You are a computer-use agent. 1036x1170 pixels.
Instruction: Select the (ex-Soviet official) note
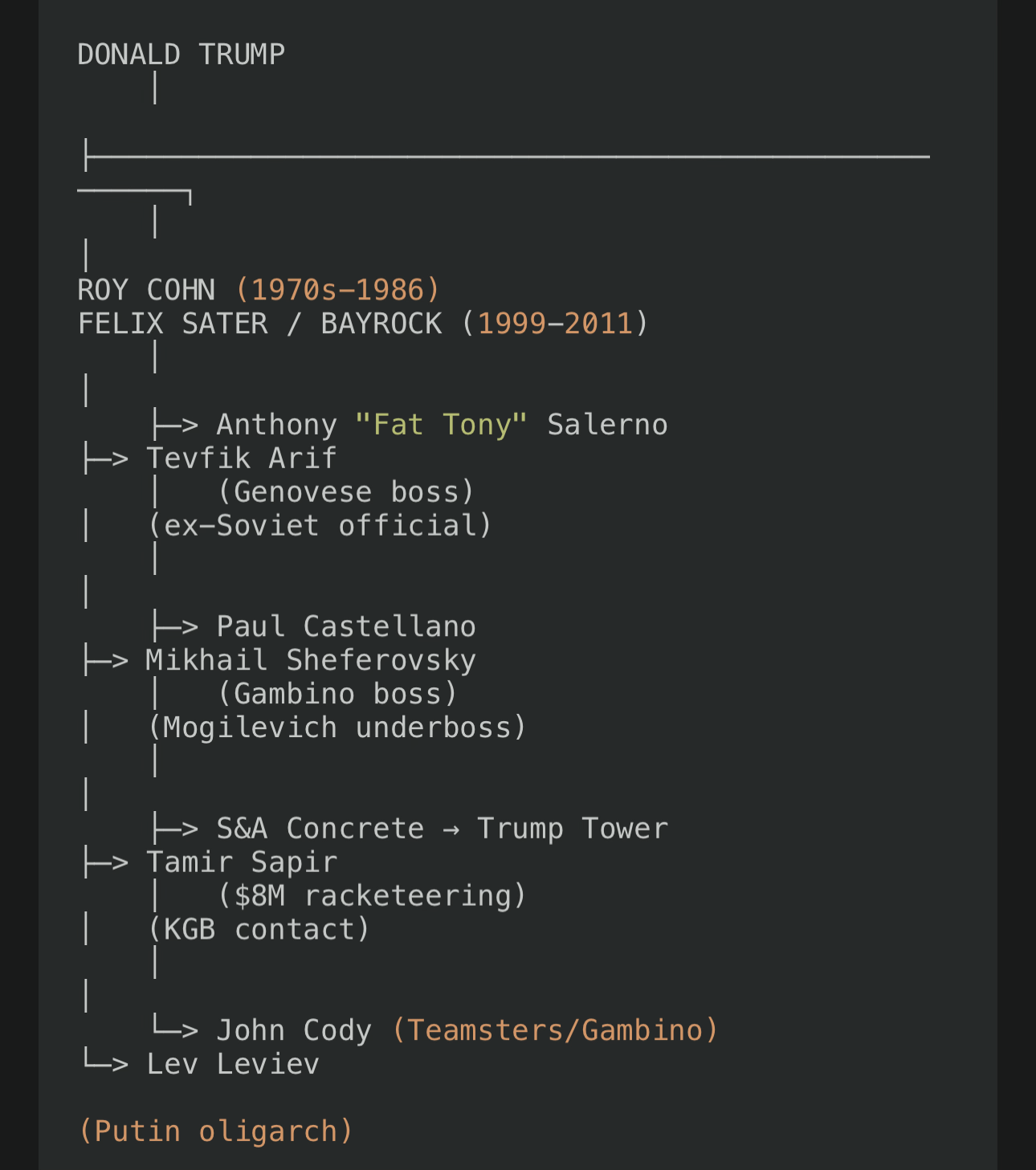(x=320, y=525)
